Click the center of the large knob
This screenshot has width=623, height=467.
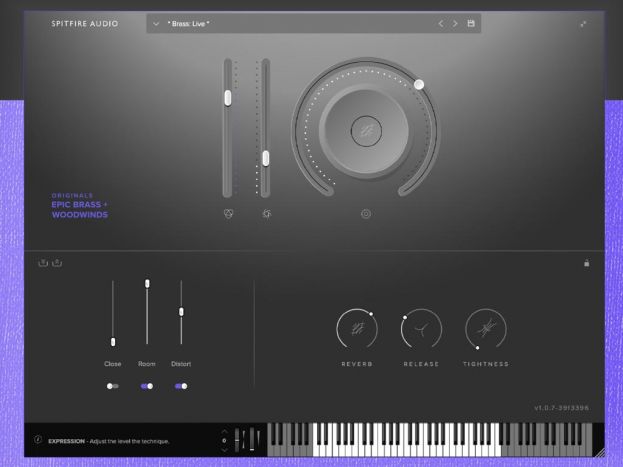(366, 129)
